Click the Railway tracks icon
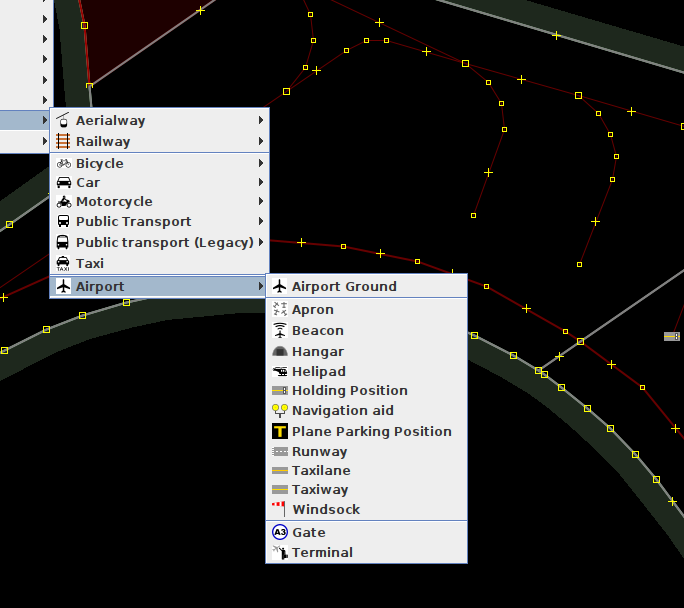The image size is (684, 608). (63, 141)
